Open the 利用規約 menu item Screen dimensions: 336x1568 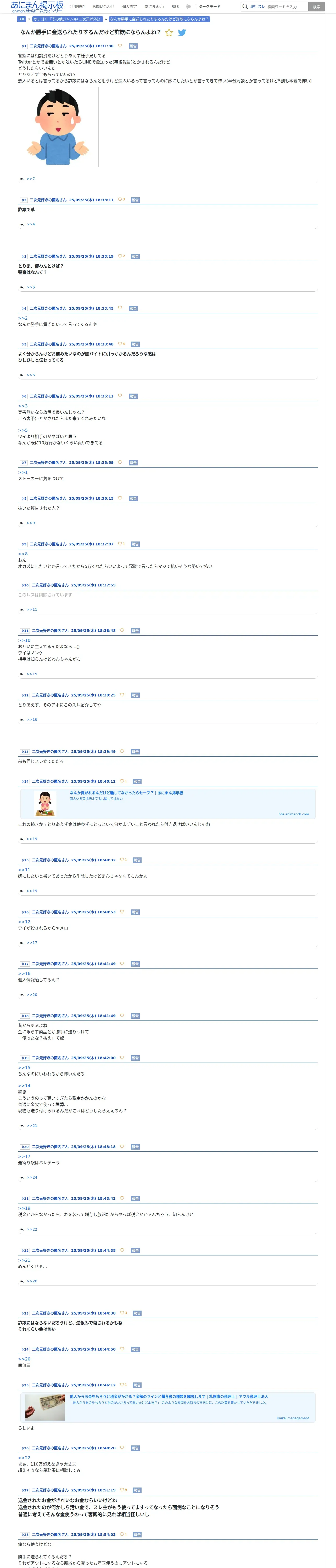(77, 7)
